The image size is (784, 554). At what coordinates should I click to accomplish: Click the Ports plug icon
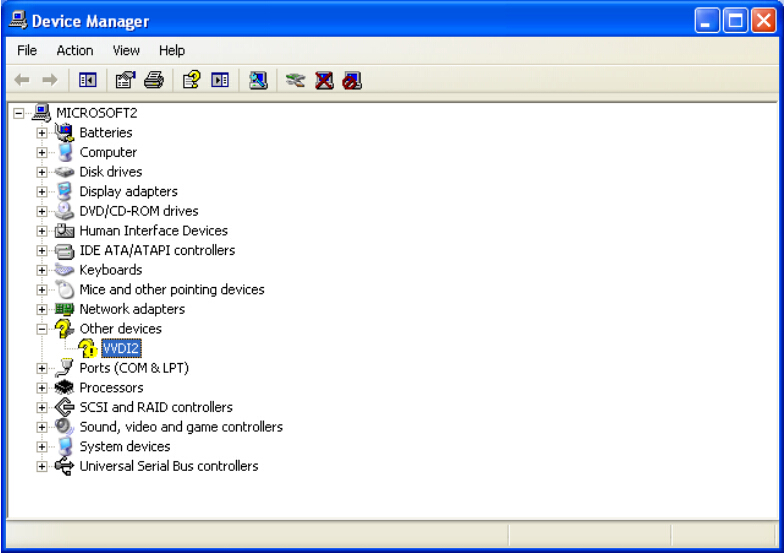tap(64, 368)
